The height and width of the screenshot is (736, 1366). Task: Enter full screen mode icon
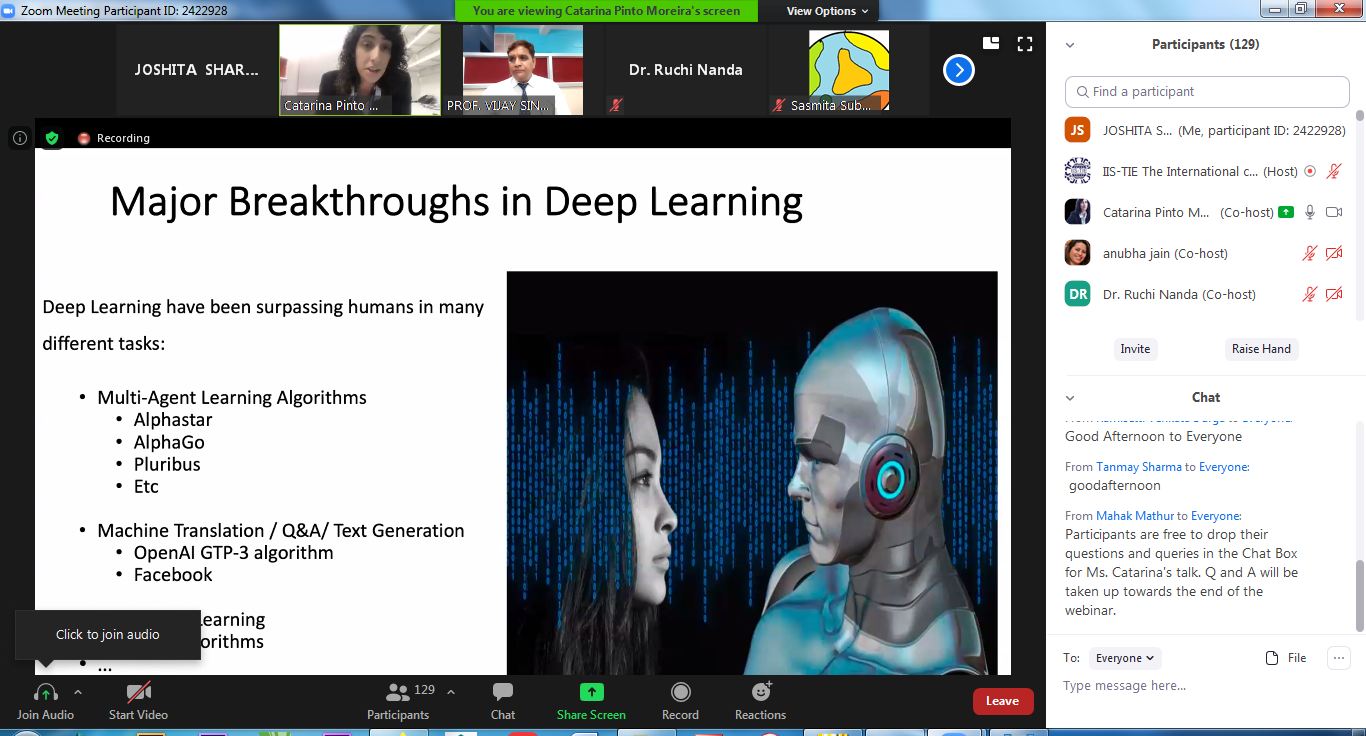click(1024, 44)
